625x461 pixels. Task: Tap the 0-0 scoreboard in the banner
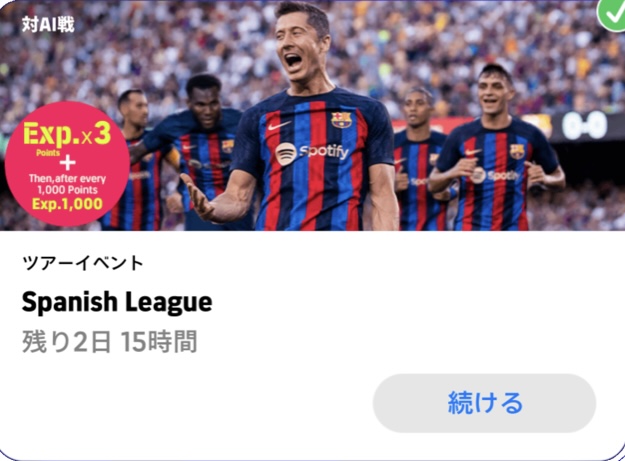pos(585,125)
